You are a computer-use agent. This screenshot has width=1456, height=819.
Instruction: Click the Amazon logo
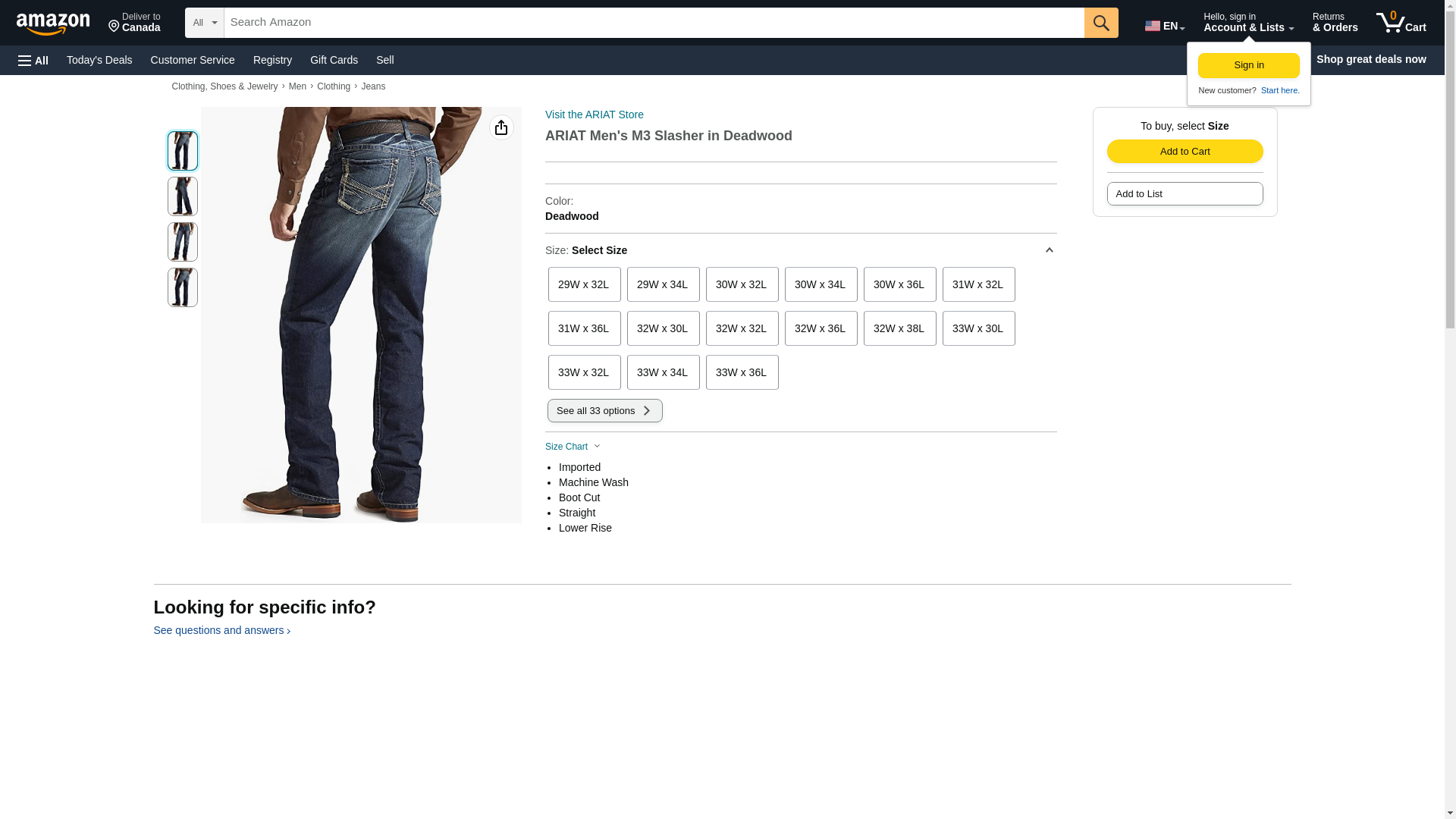tap(53, 23)
